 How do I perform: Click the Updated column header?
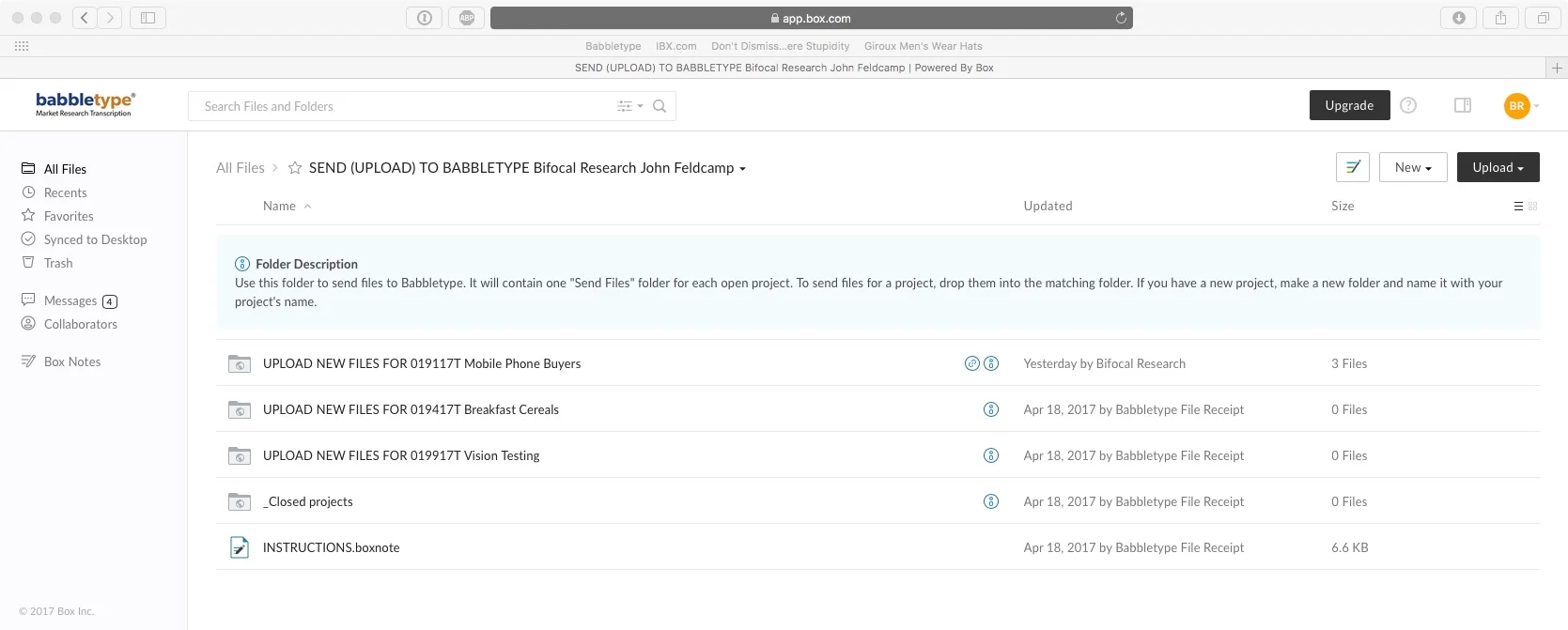point(1048,207)
